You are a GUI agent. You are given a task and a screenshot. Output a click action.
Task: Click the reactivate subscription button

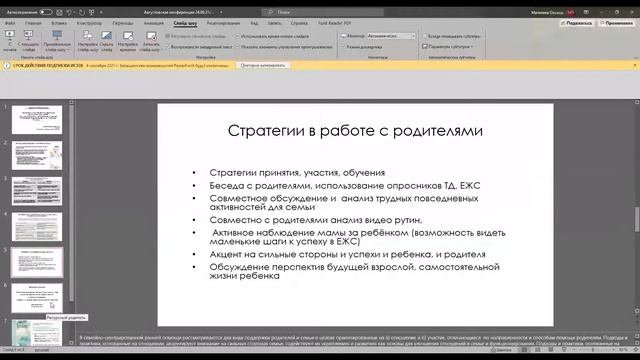coord(263,65)
